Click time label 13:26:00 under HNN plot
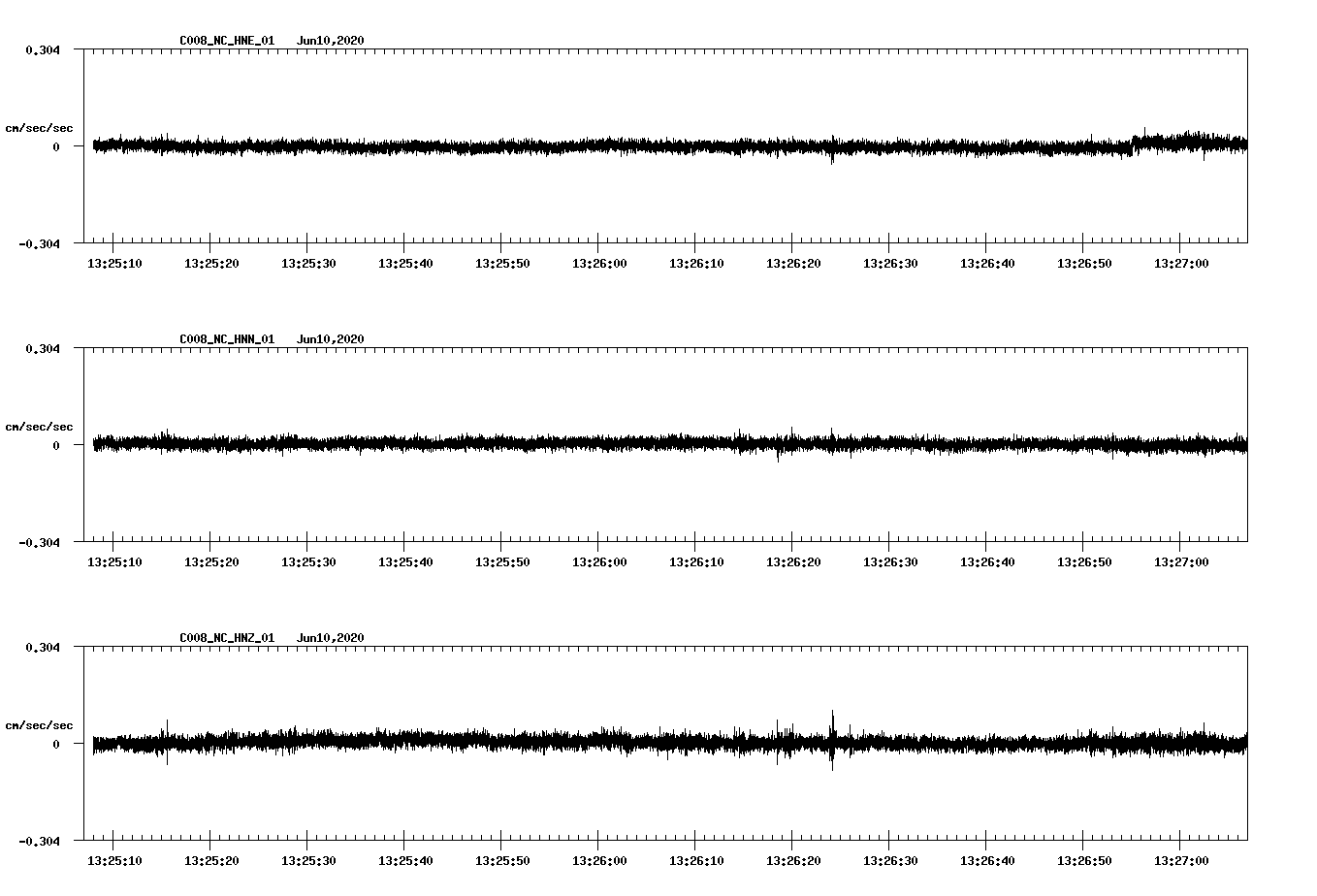 click(x=599, y=561)
